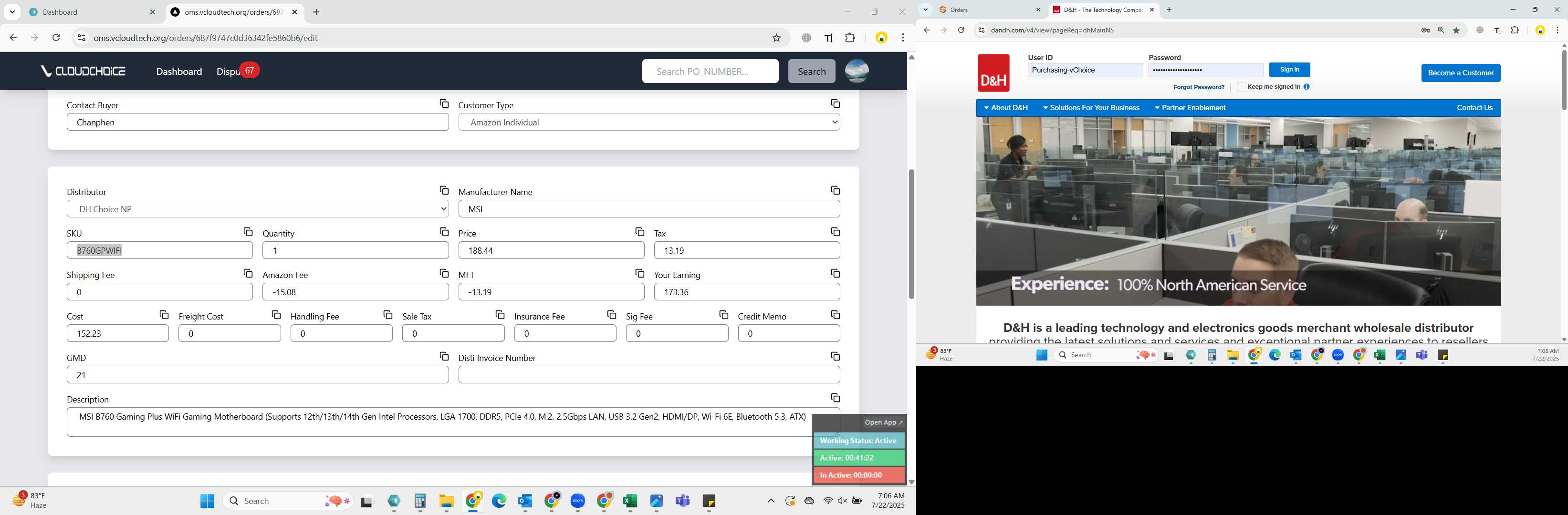Open extensions menu in OMS browser window
The width and height of the screenshot is (1568, 515).
tap(850, 38)
